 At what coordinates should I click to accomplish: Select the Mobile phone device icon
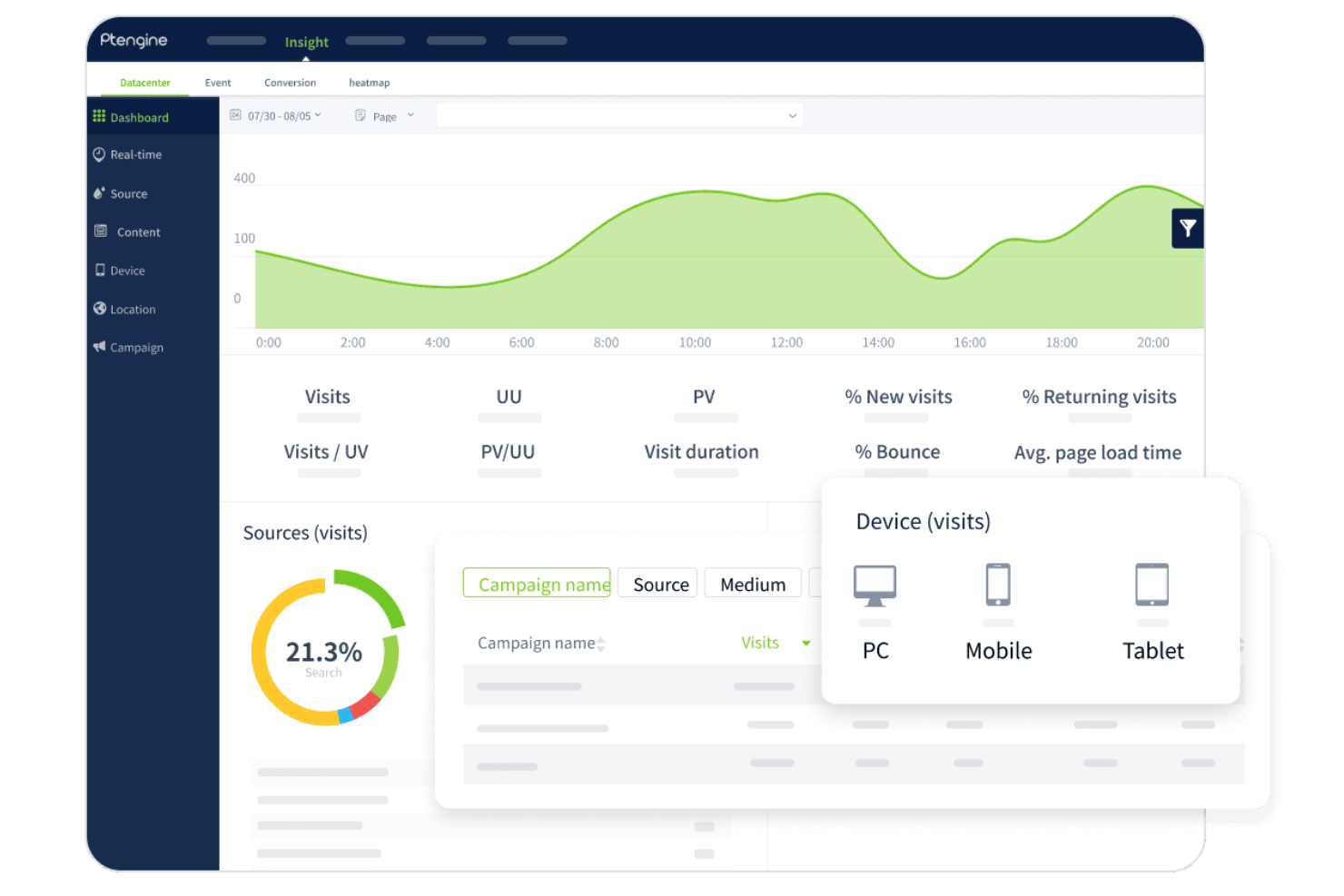point(998,585)
